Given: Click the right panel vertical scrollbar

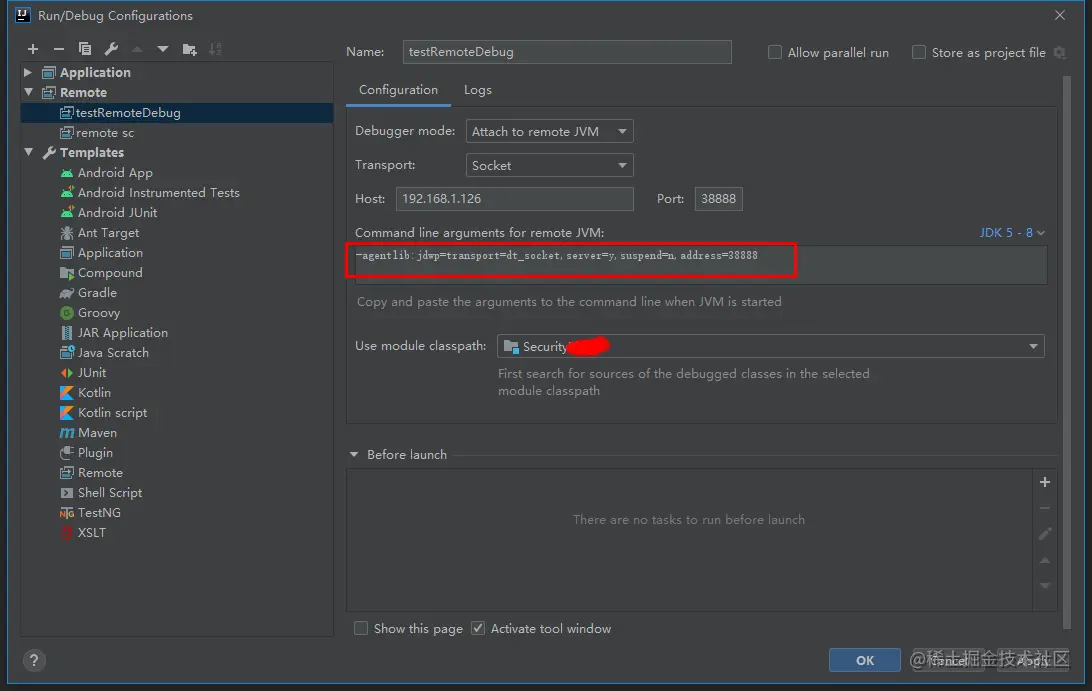Looking at the screenshot, I should [x=1067, y=352].
